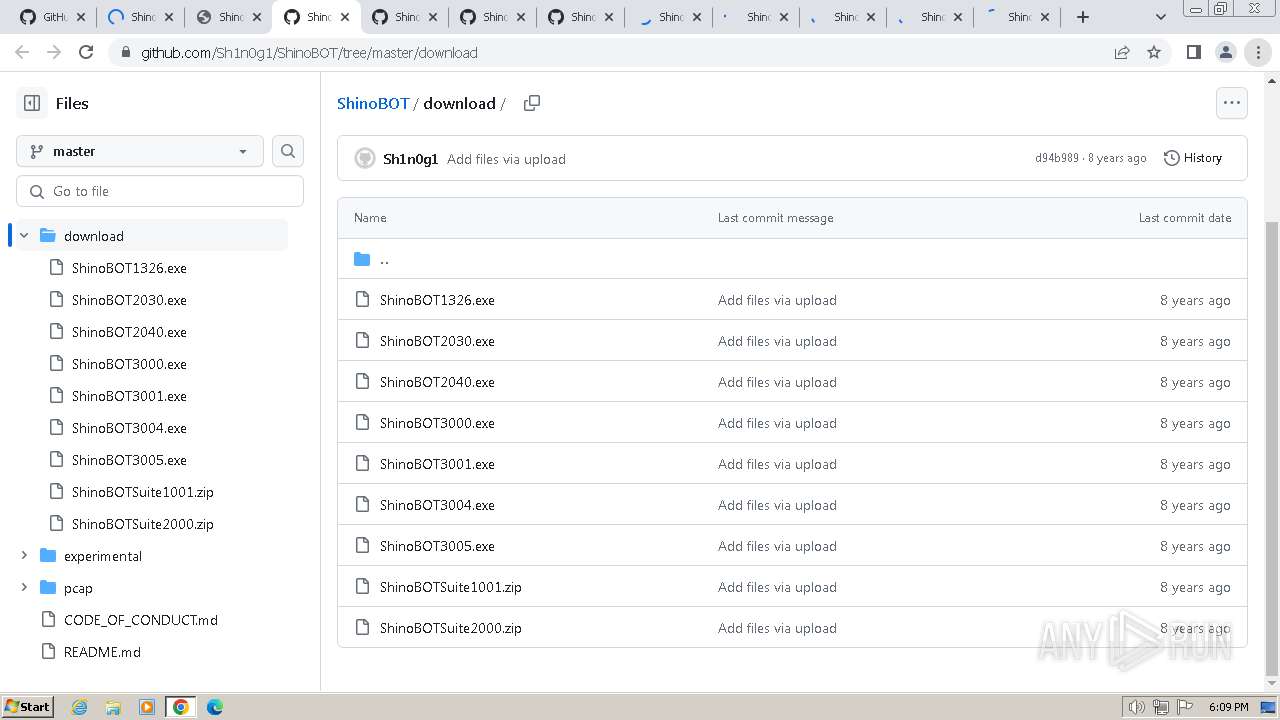
Task: Open a new browser tab
Action: (1083, 17)
